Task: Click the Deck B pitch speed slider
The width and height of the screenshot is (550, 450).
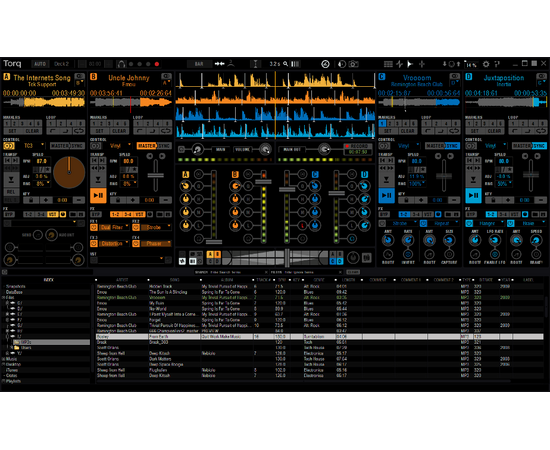Action: (155, 176)
